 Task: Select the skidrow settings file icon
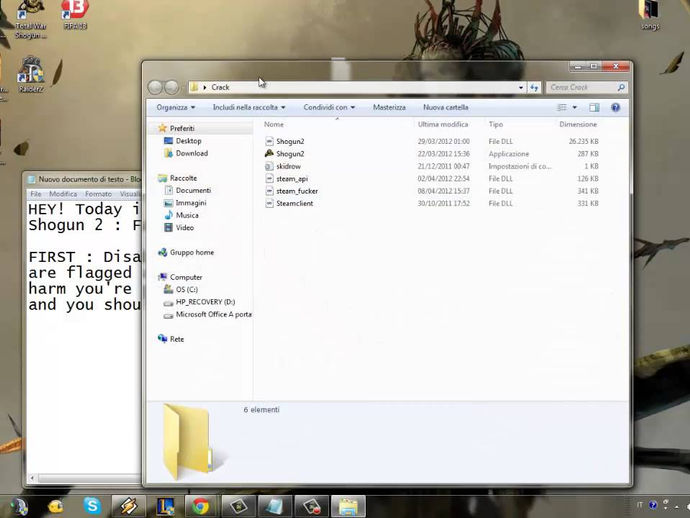pyautogui.click(x=269, y=166)
